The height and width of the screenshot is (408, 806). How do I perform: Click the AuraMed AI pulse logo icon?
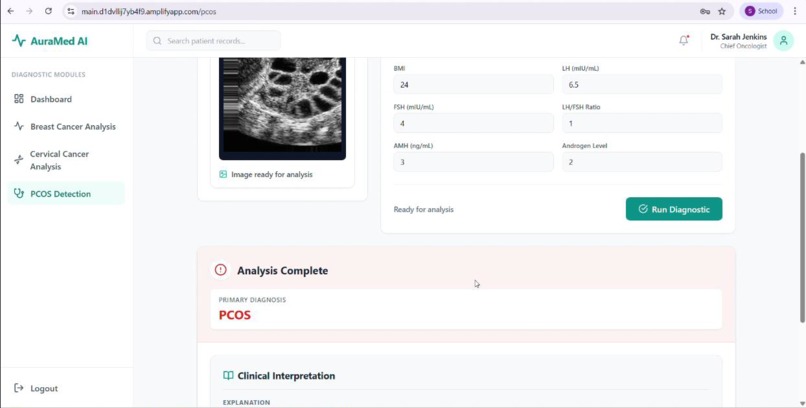click(x=19, y=41)
